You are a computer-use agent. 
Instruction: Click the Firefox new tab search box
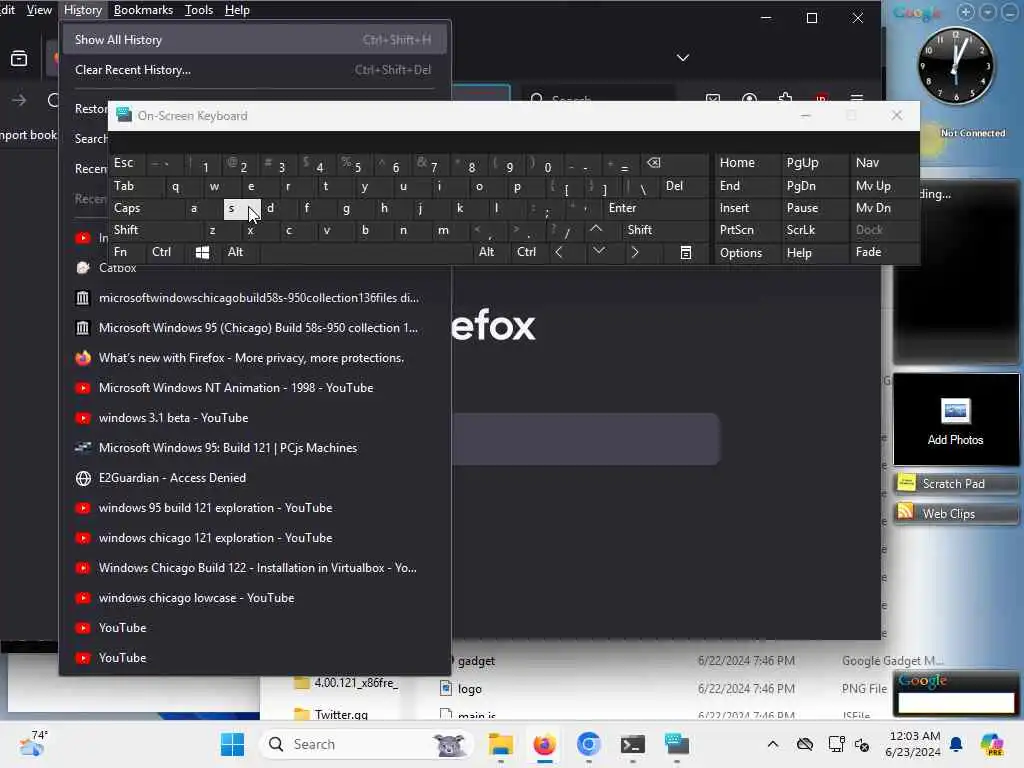click(x=586, y=438)
